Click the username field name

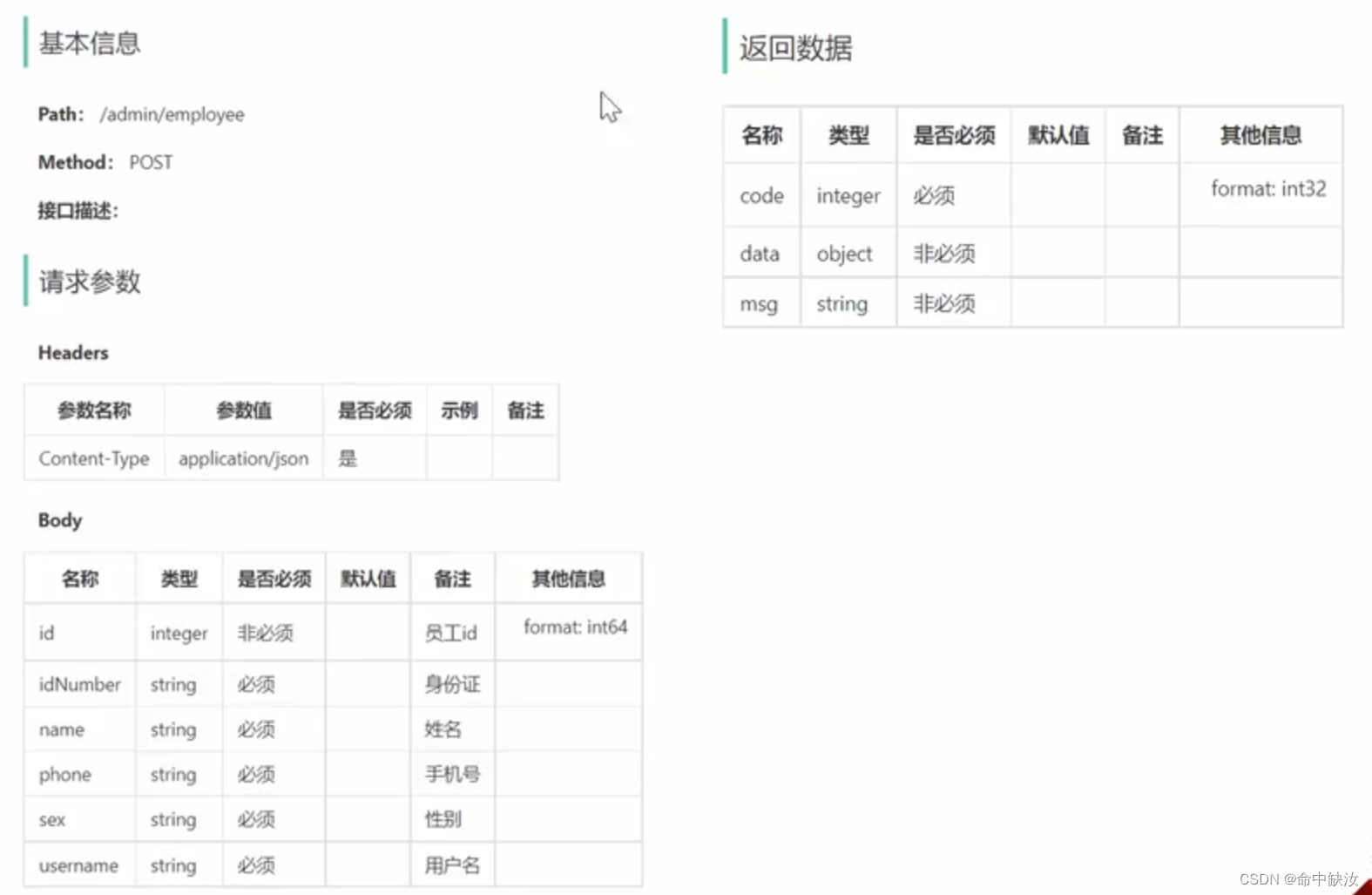[x=78, y=865]
